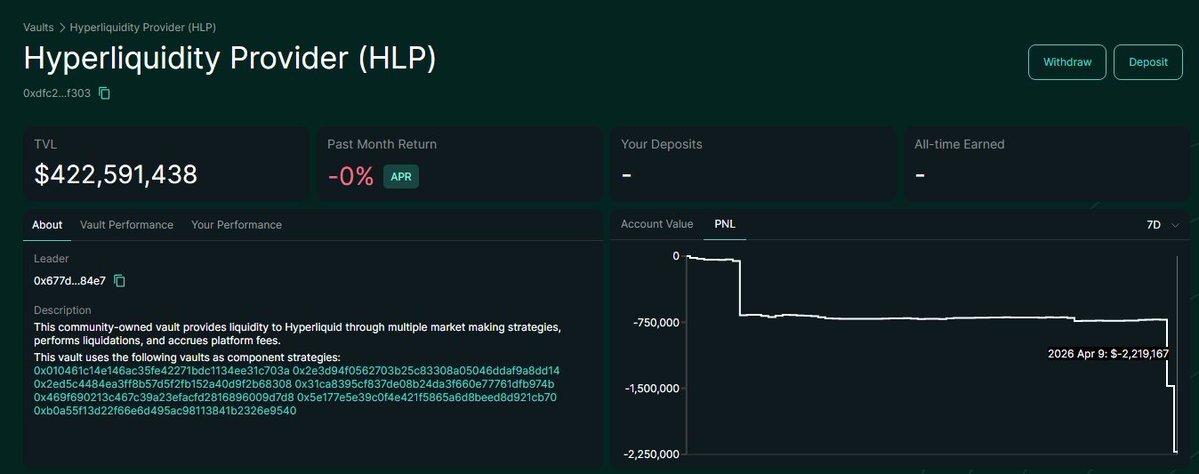Viewport: 1199px width, 474px height.
Task: Open component vault 0x469f690213c467c39a23efacfd2816896009d7d8
Action: click(x=164, y=398)
